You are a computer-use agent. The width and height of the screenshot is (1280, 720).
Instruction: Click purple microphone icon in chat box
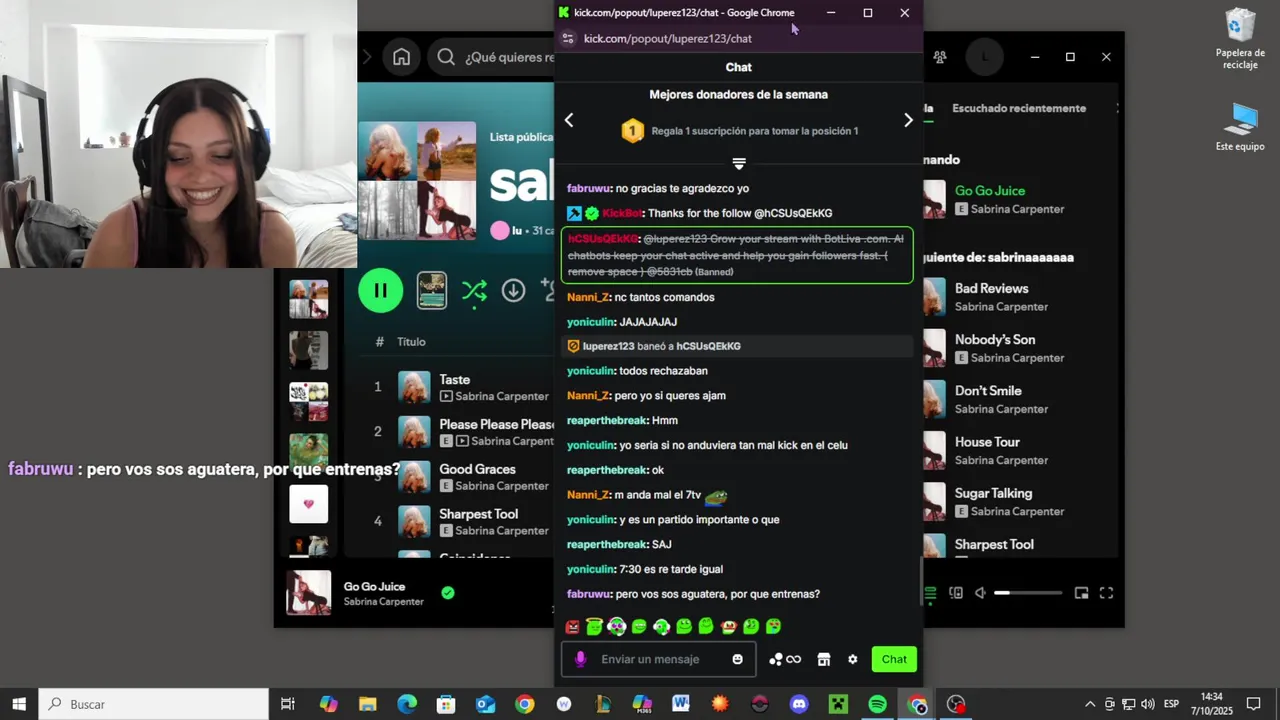[580, 659]
